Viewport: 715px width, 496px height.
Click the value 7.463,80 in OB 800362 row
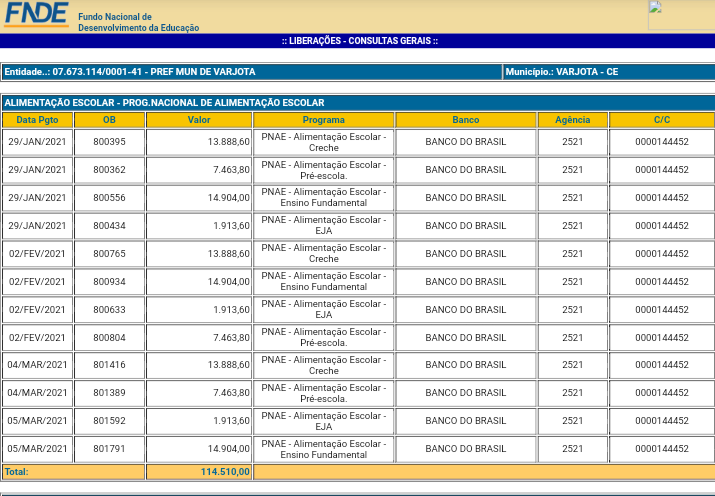231,170
